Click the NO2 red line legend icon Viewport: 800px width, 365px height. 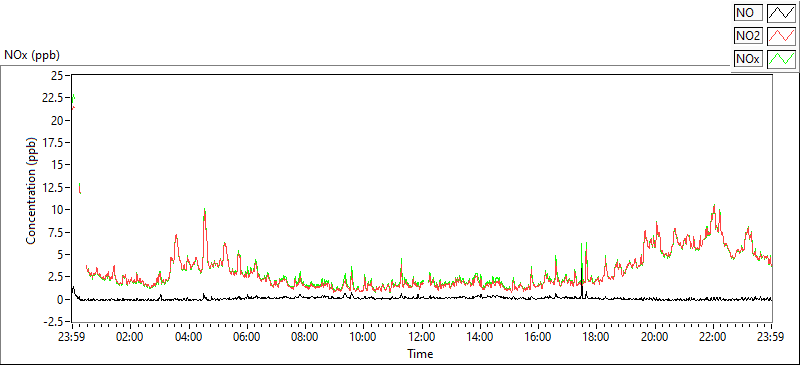tap(782, 35)
